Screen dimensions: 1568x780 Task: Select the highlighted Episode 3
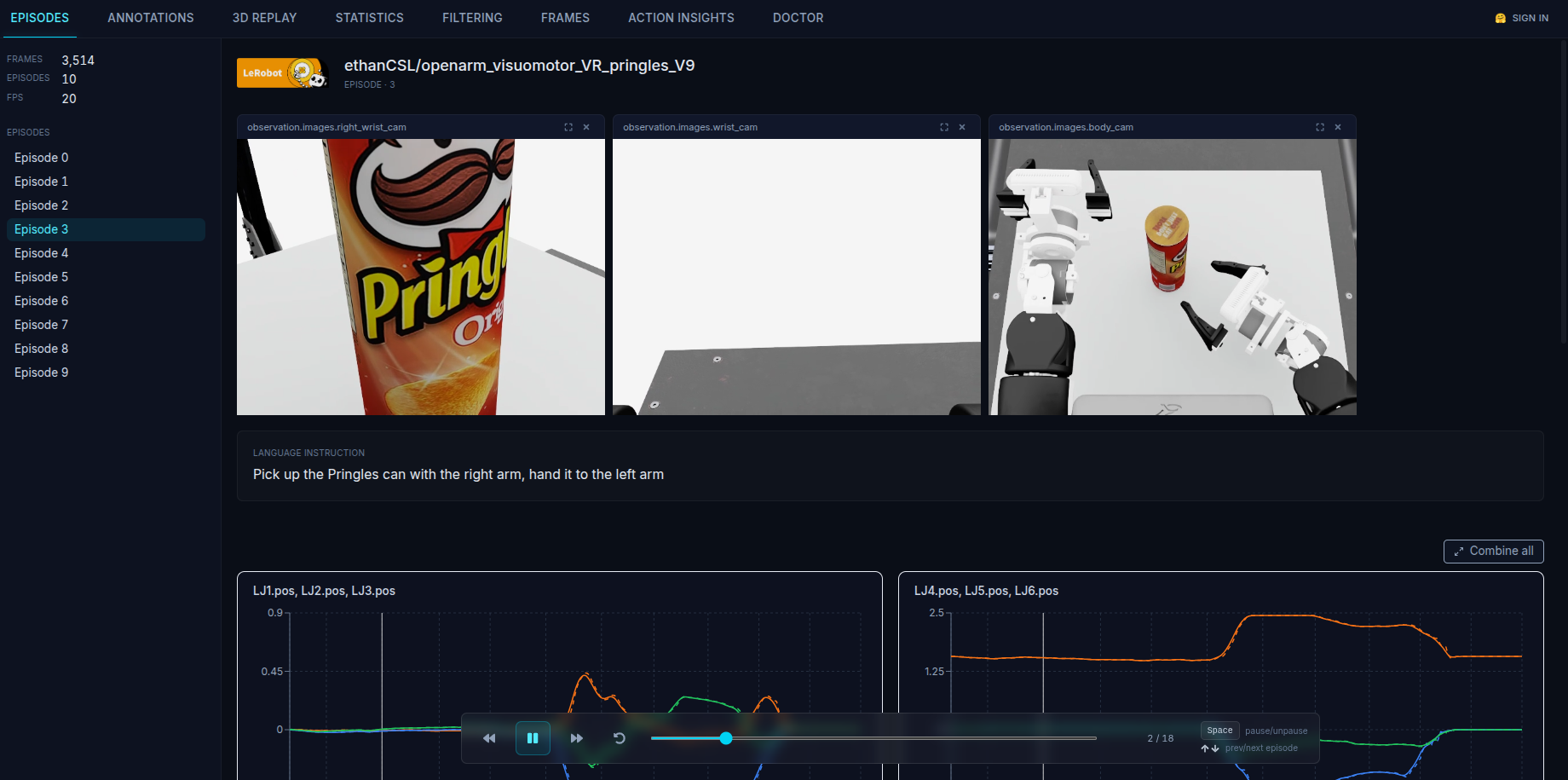click(106, 229)
